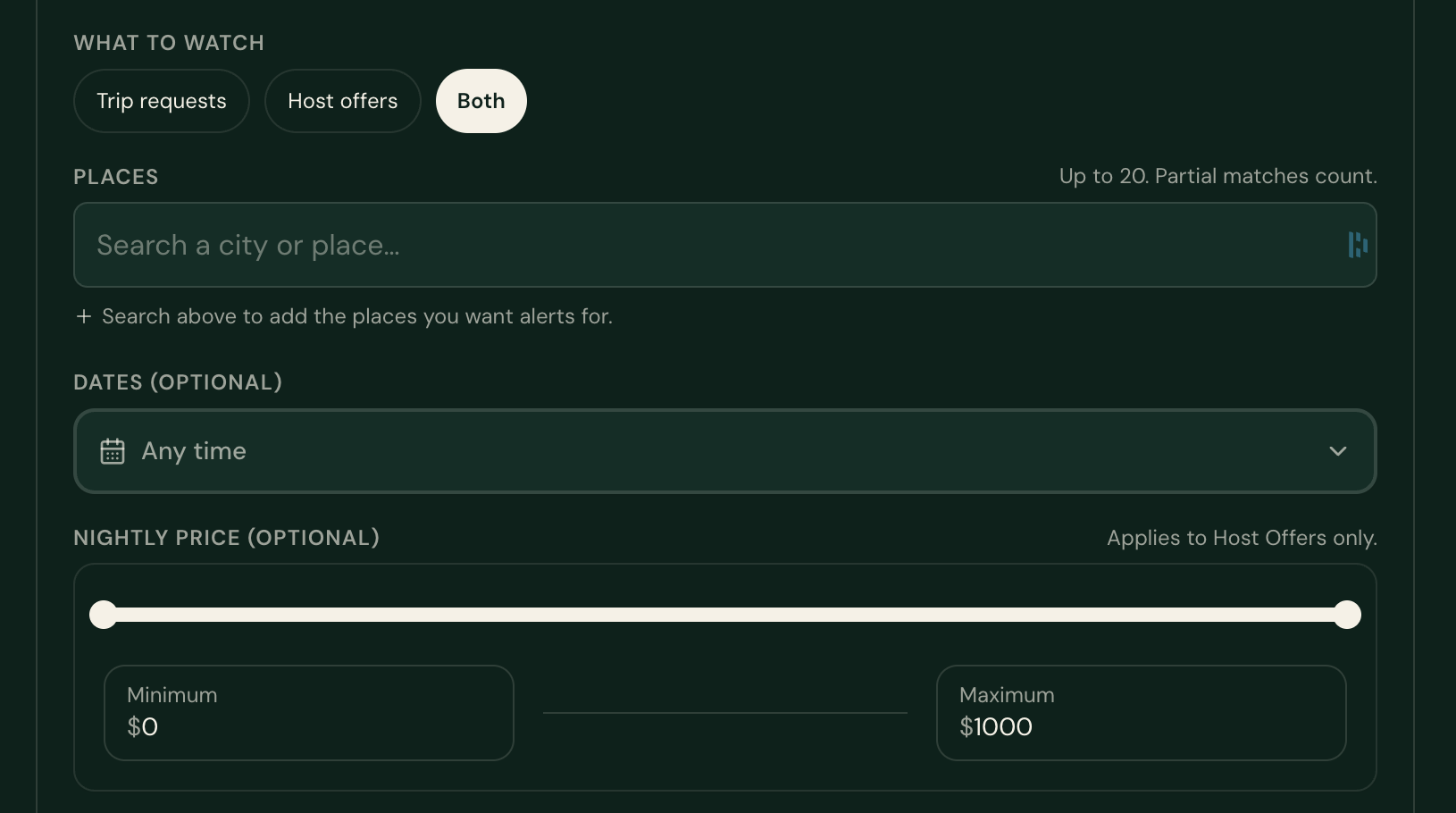
Task: Open the Any time dates dropdown
Action: point(724,451)
